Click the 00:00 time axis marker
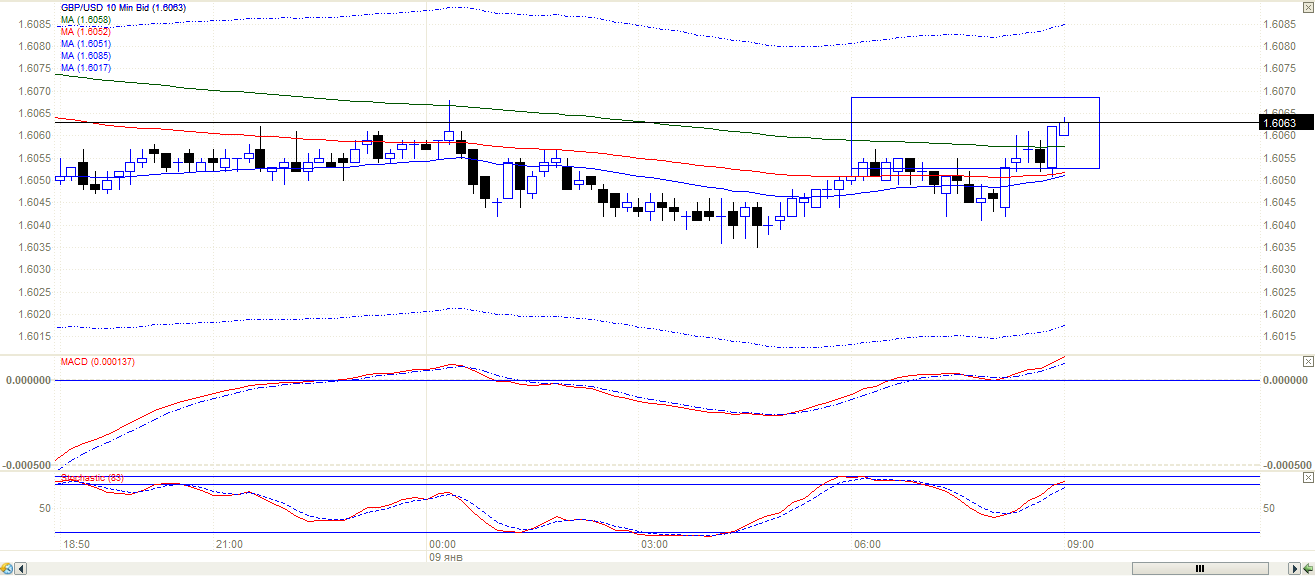1315x576 pixels. [441, 545]
